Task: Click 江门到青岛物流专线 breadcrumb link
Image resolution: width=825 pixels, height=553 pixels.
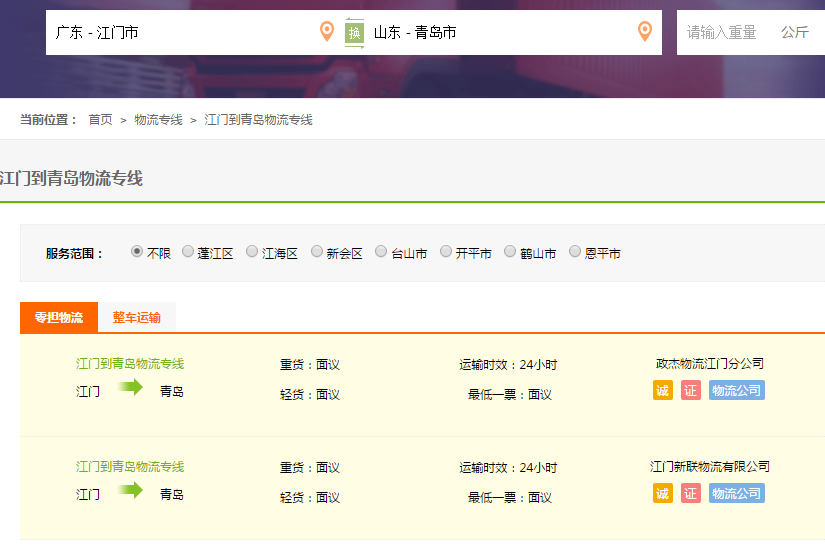Action: 258,120
